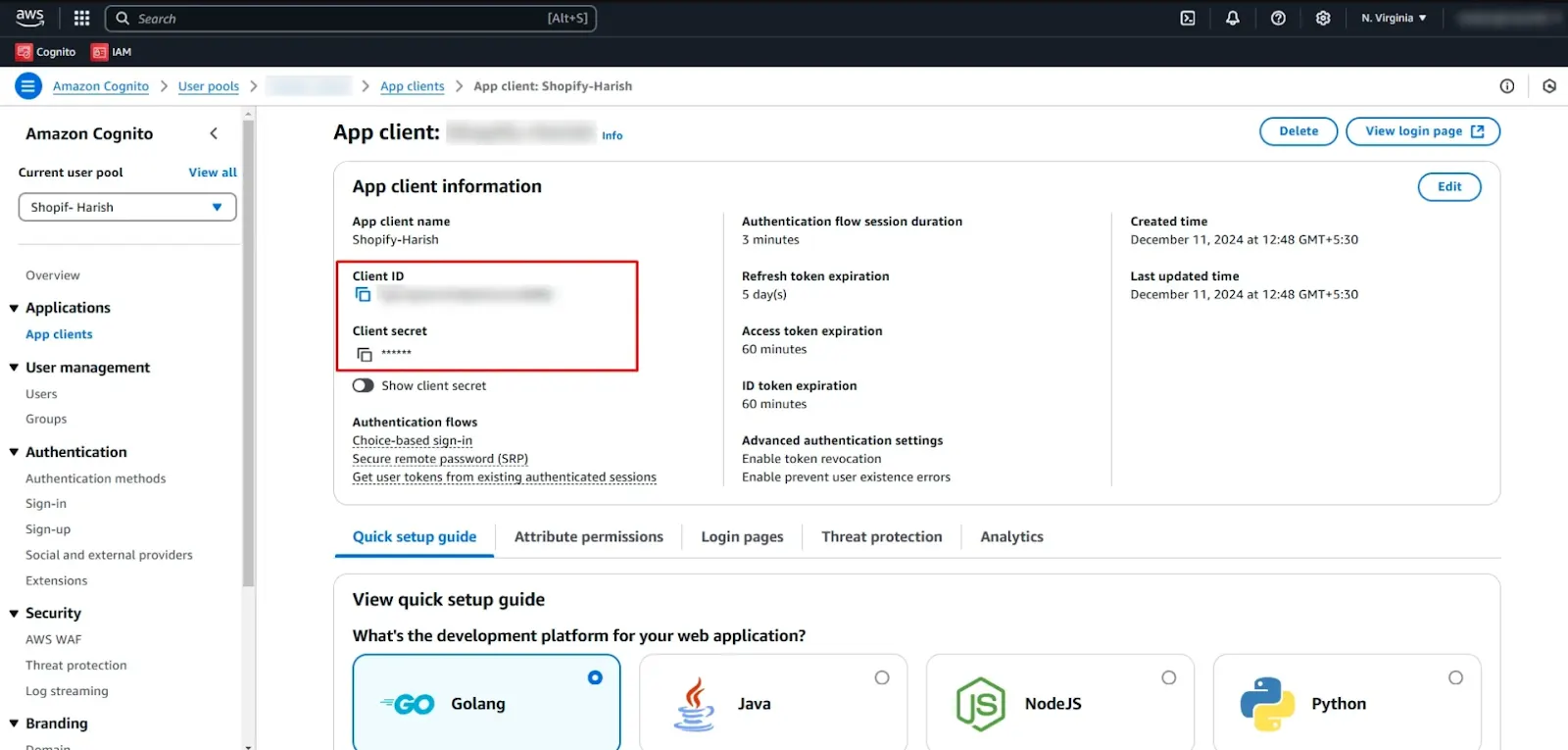Open Authentication methods in side navigation
This screenshot has width=1568, height=750.
[x=96, y=478]
